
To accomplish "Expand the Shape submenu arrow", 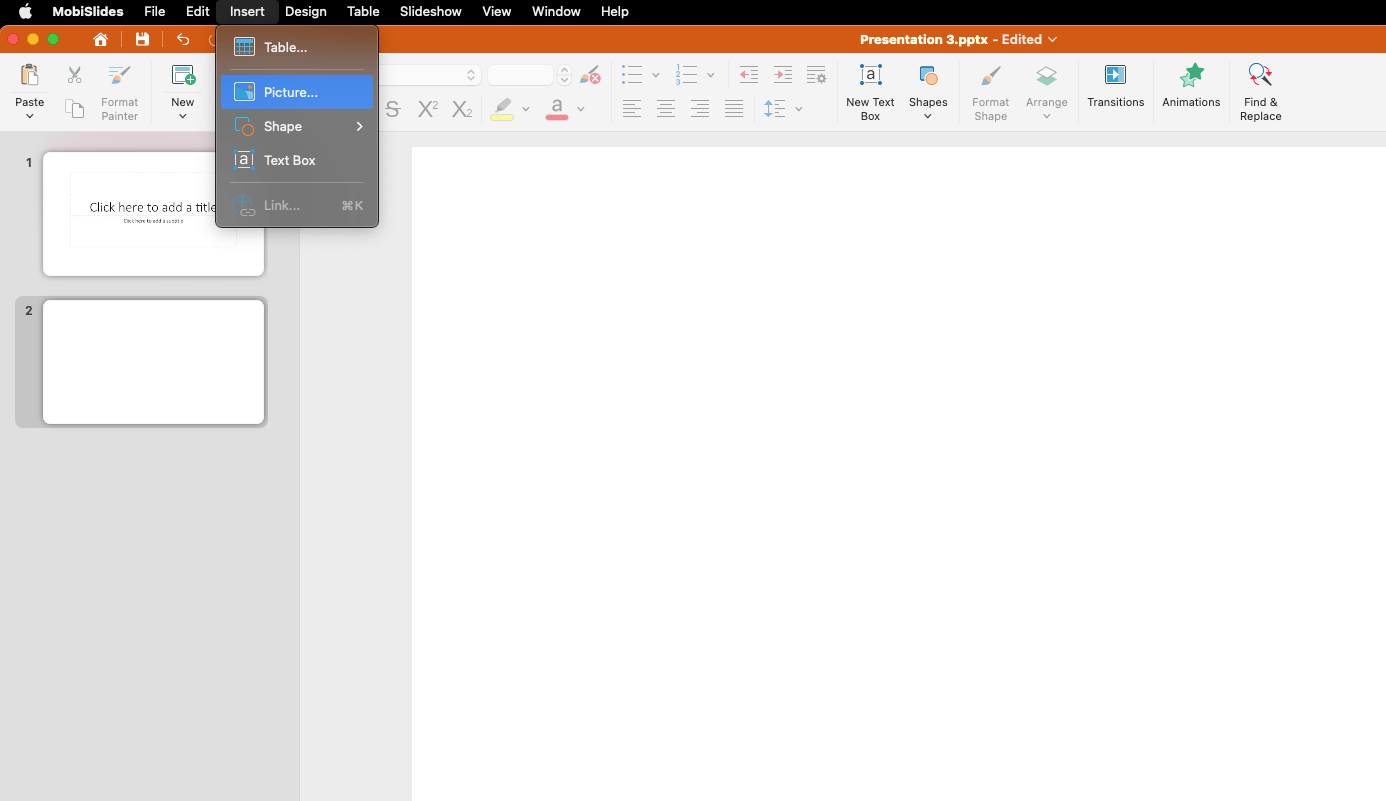I will [x=359, y=126].
